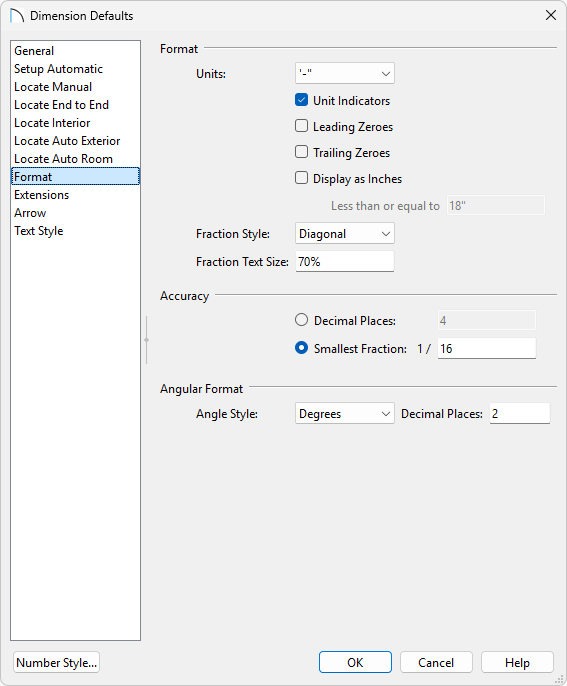Click the Dimension Defaults title icon
This screenshot has height=686, width=567.
tap(17, 15)
